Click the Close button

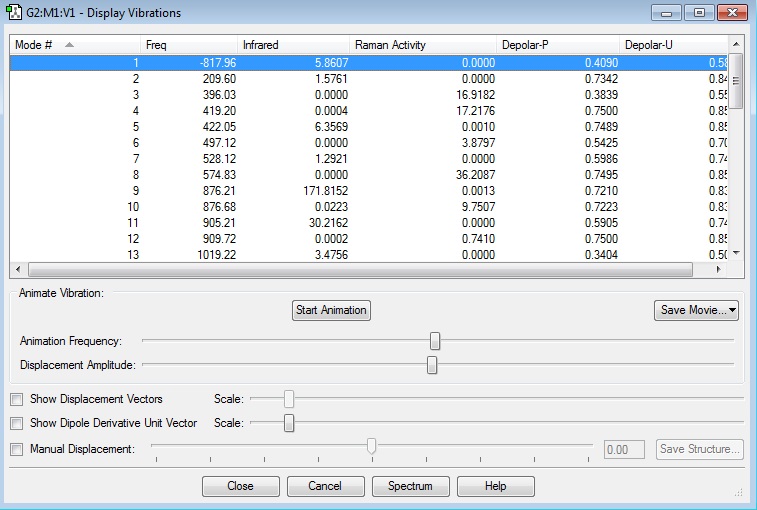240,486
